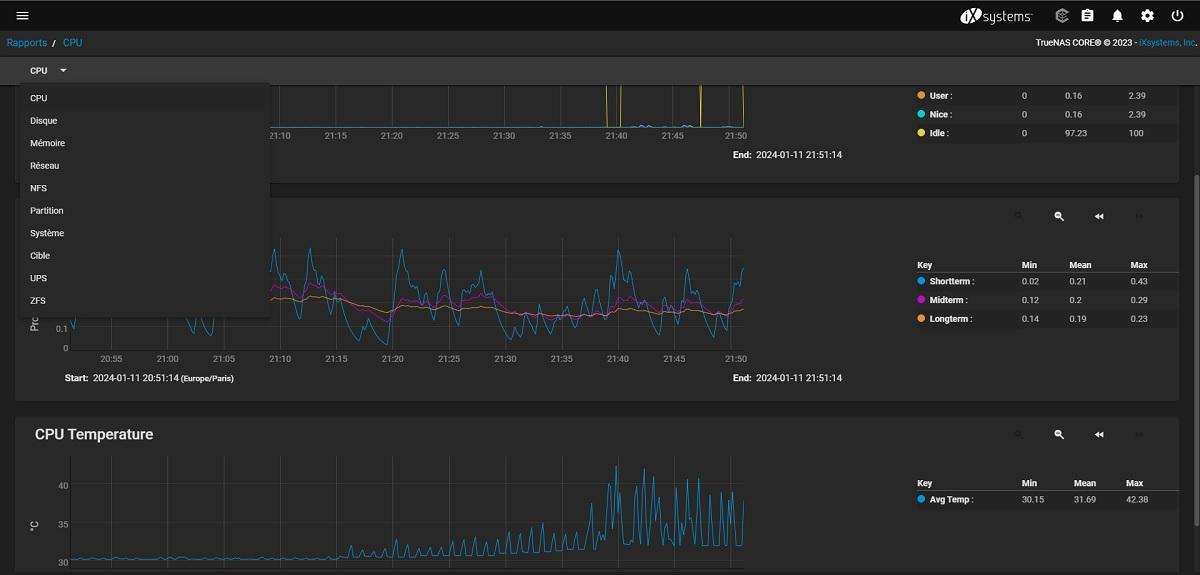
Task: Click the power button icon
Action: coord(1177,16)
